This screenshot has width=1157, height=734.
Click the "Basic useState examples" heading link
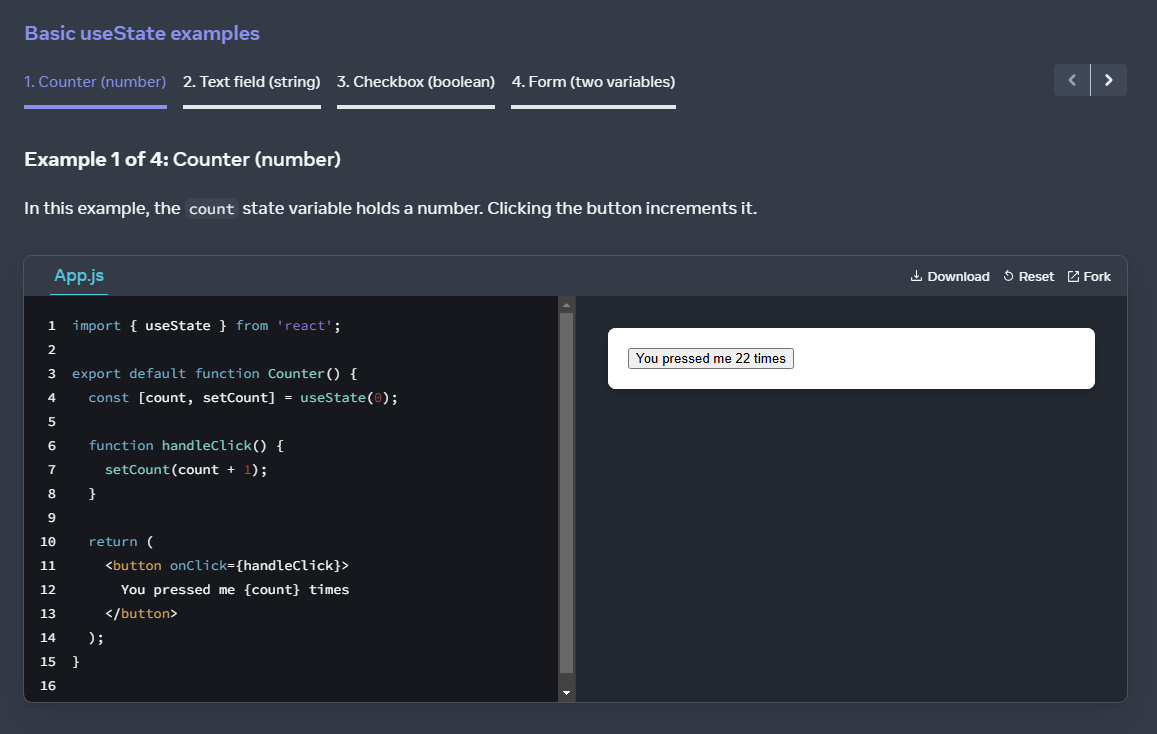(141, 33)
